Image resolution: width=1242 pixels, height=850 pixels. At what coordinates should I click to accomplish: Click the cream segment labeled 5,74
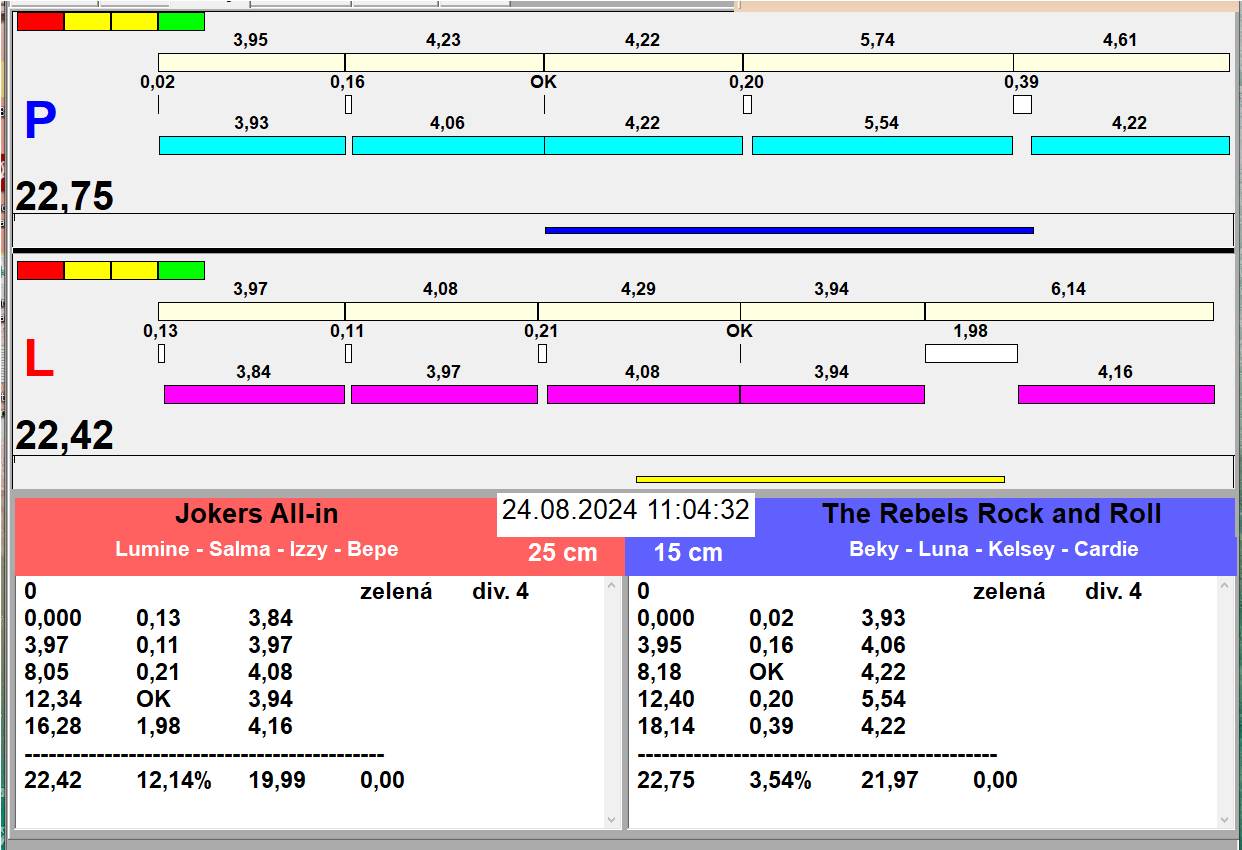(877, 62)
